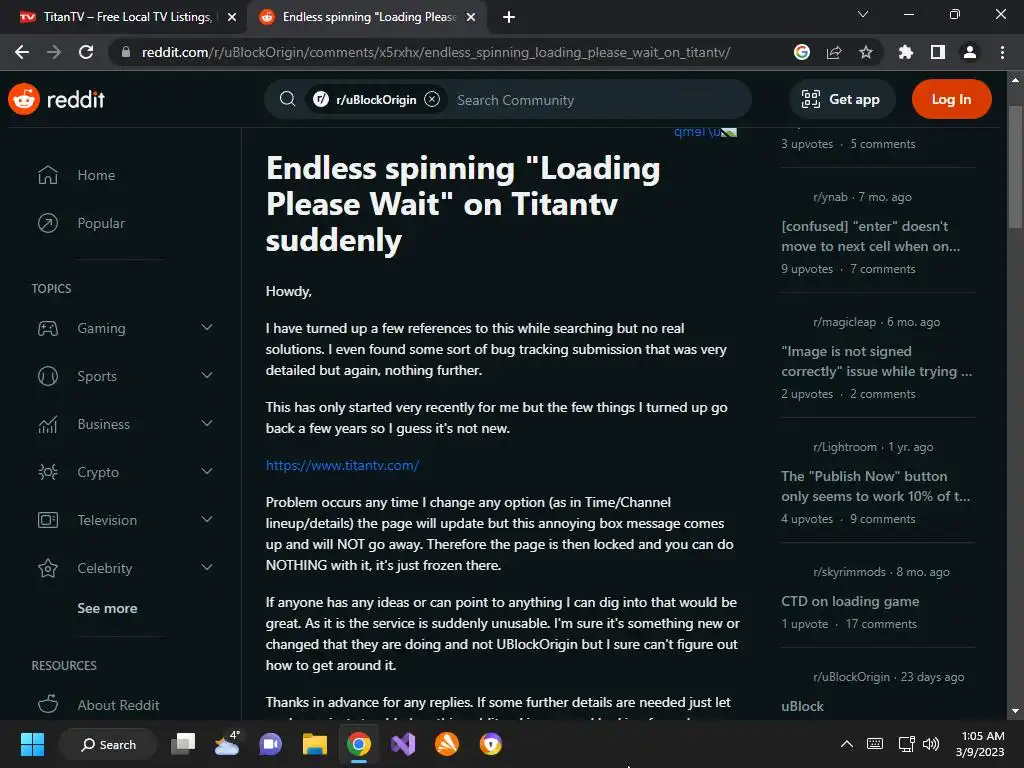Click Windows taskbar Search box
Viewport: 1024px width, 768px height.
(x=108, y=744)
